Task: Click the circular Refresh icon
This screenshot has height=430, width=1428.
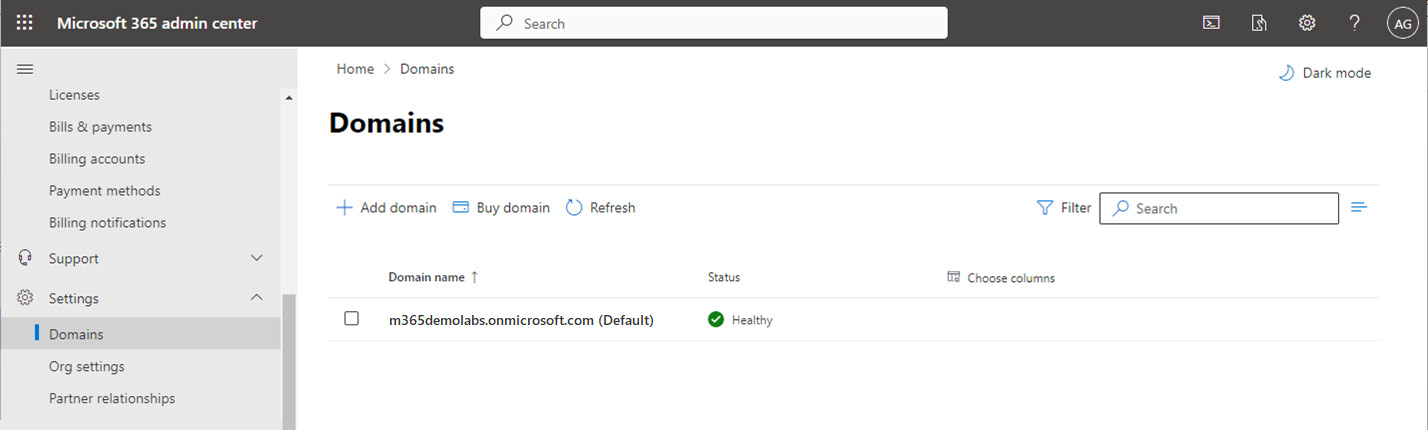Action: [574, 208]
